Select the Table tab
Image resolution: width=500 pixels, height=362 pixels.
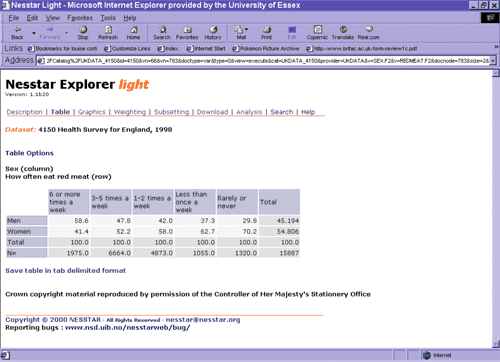pos(60,112)
